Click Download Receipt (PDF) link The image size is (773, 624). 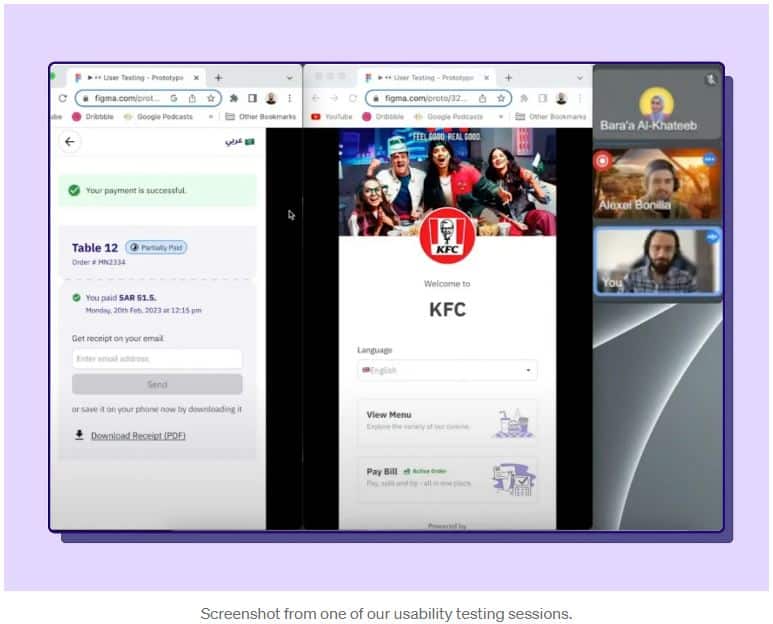click(x=138, y=435)
